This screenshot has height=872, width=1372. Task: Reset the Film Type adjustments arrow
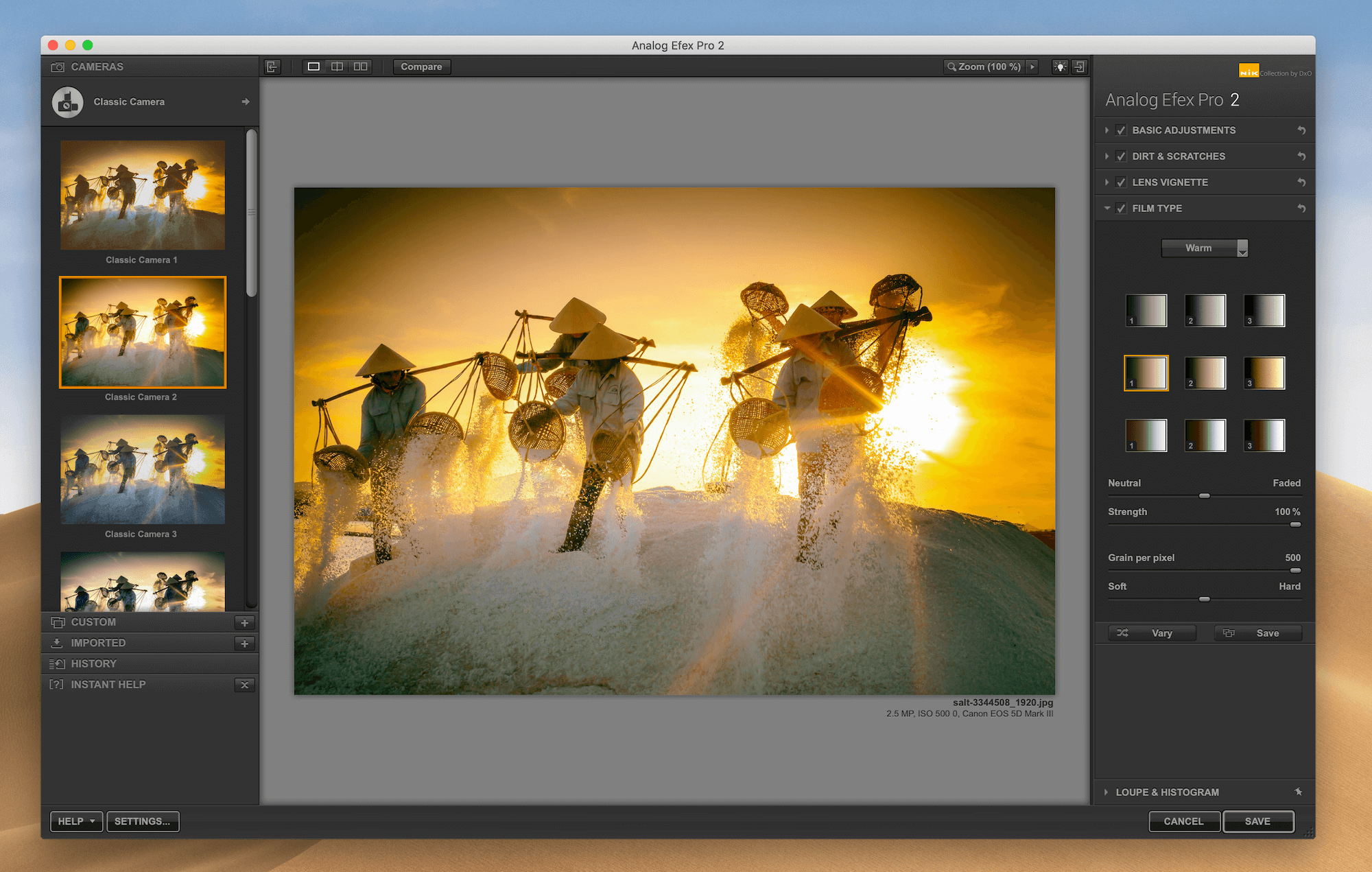(1301, 209)
